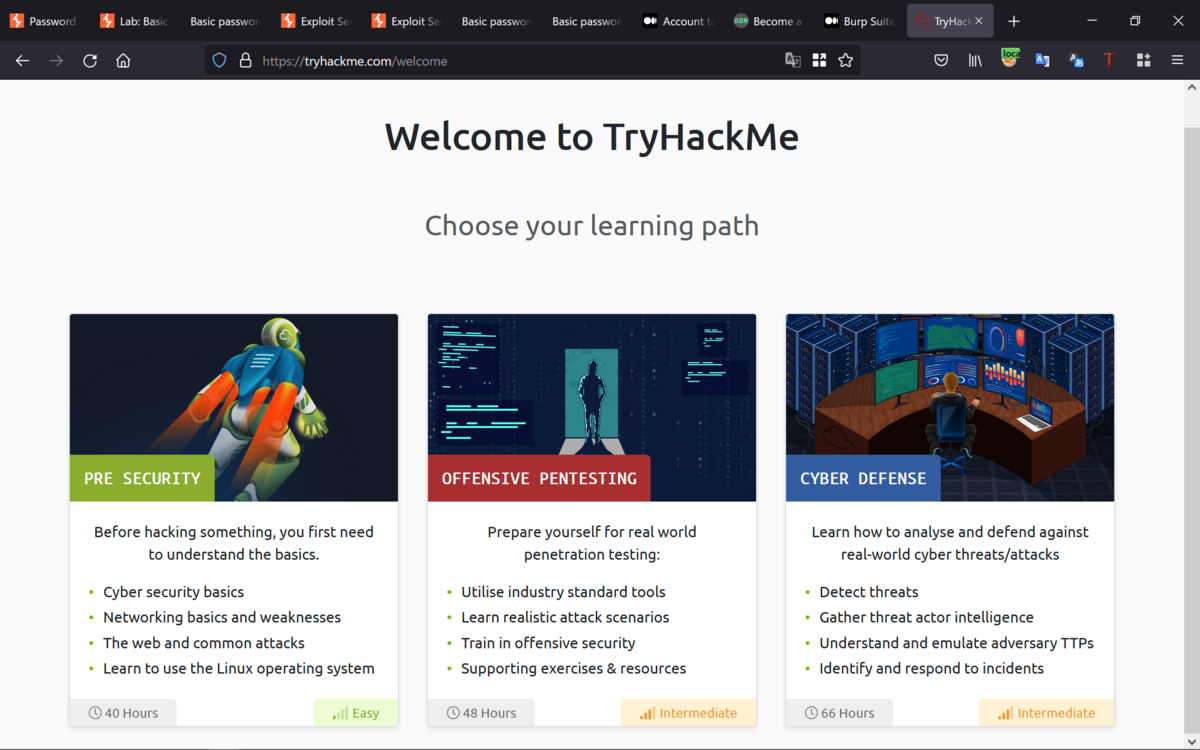Click the 48 Hours duration badge

[x=481, y=713]
